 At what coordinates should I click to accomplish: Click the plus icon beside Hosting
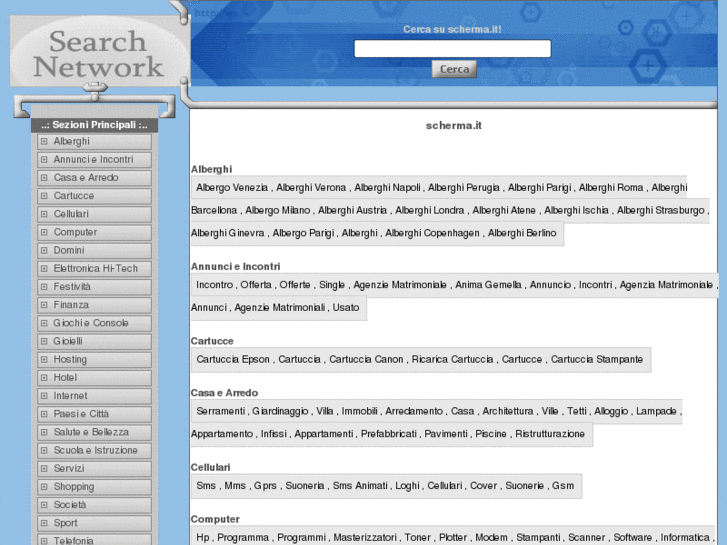[x=44, y=359]
